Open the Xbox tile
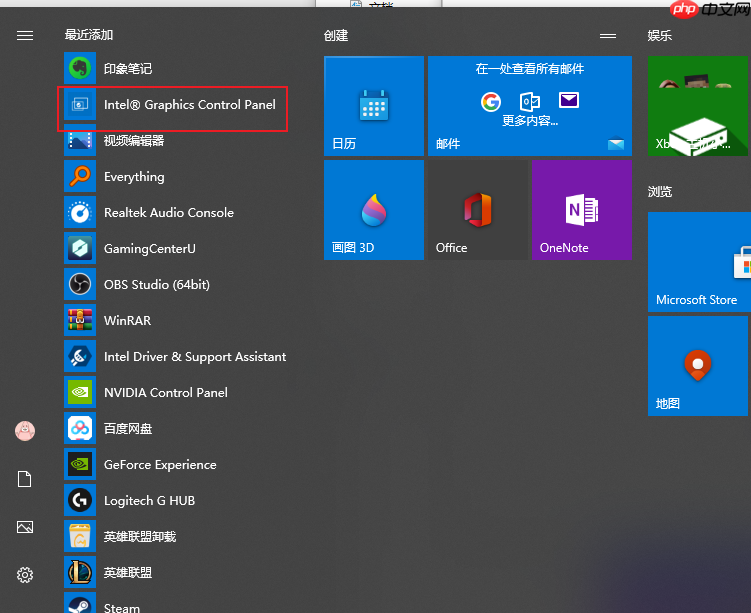The image size is (751, 613). coord(698,106)
